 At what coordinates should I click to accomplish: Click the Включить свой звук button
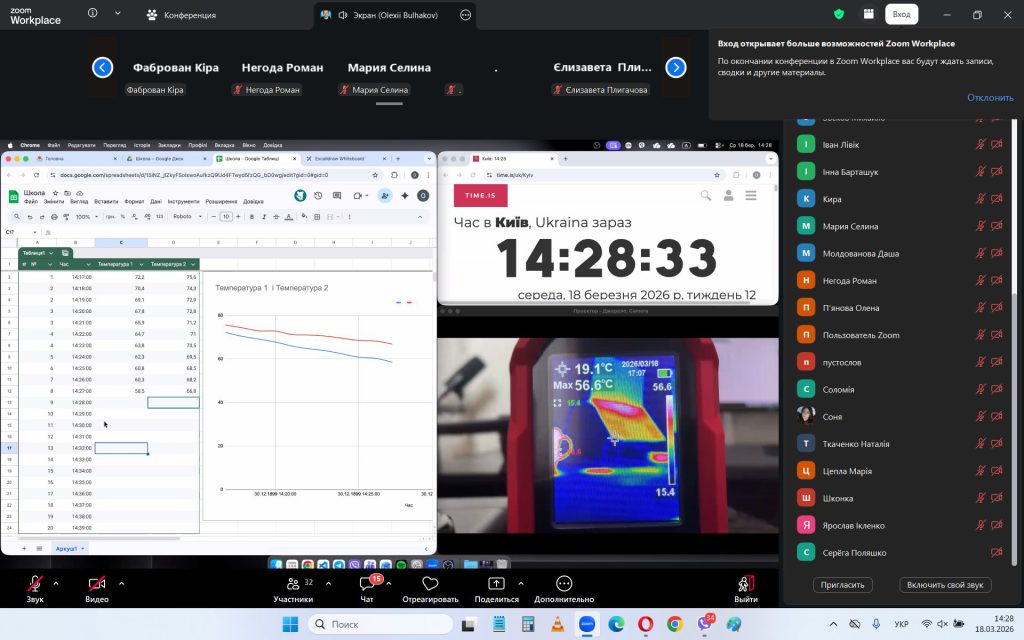tap(943, 585)
